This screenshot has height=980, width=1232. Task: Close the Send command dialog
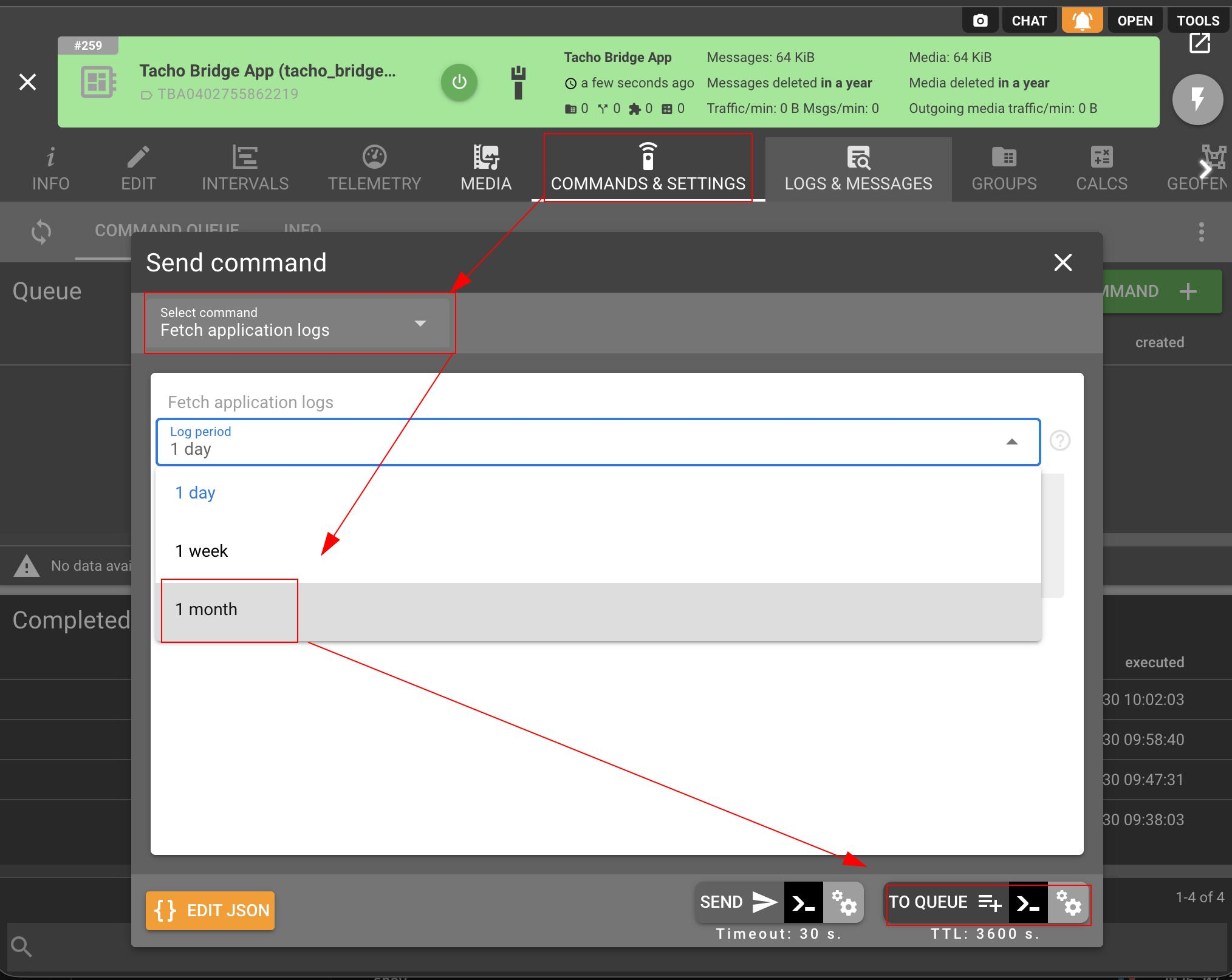pos(1063,262)
